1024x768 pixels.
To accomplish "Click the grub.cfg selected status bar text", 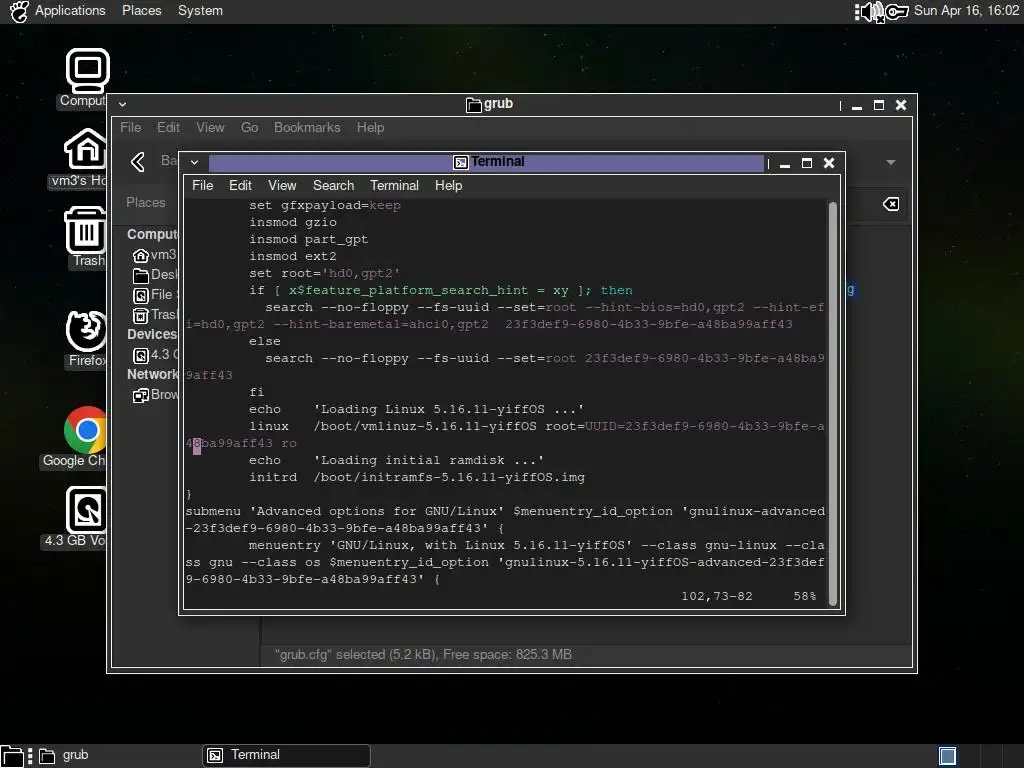I will pyautogui.click(x=423, y=654).
